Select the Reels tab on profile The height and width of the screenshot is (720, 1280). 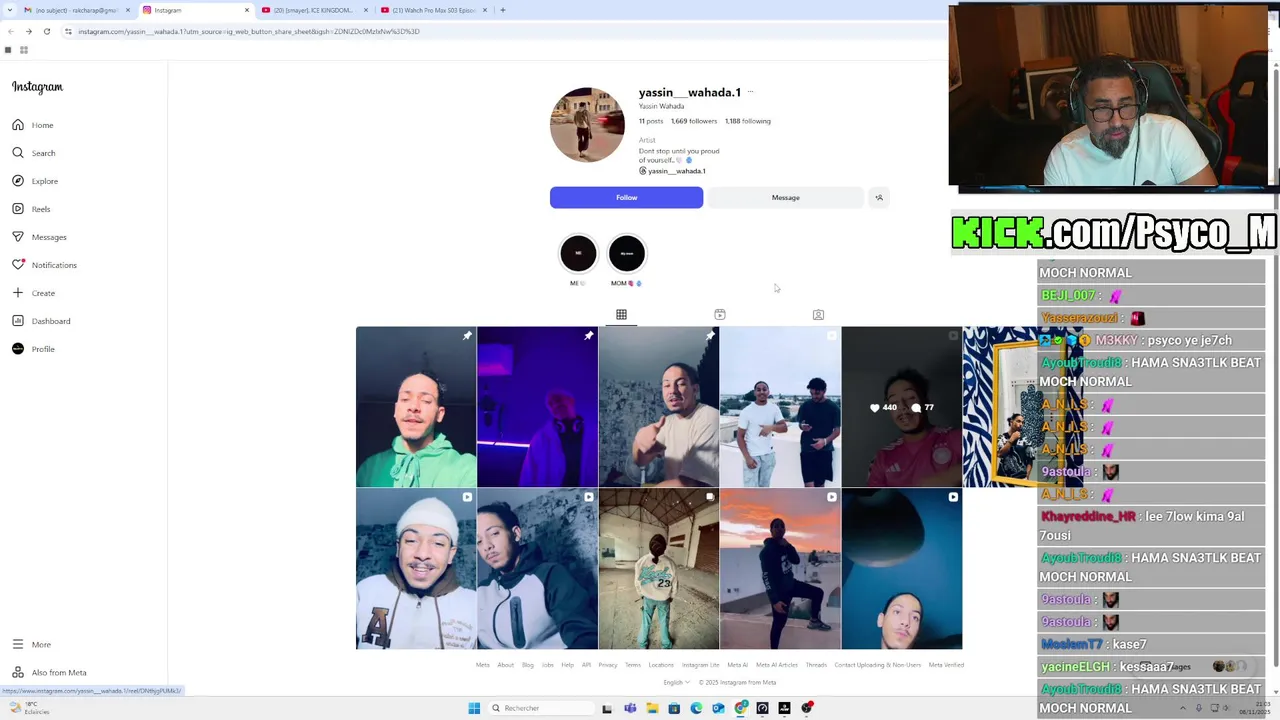pyautogui.click(x=719, y=314)
